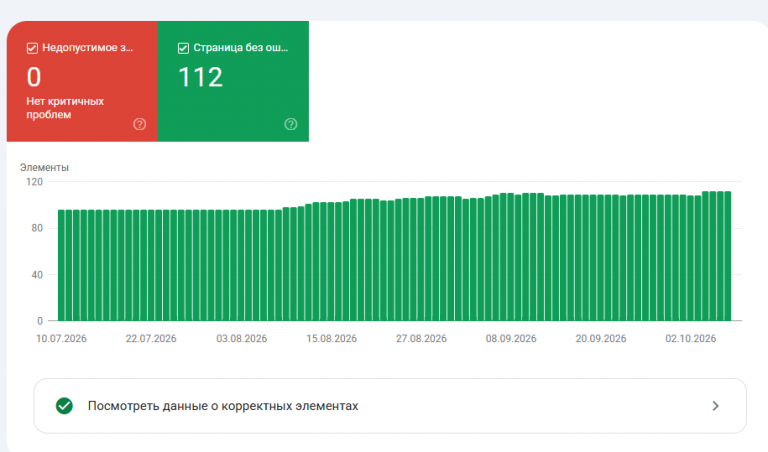Click the 15.08.2026 date label
The image size is (768, 452).
(332, 338)
